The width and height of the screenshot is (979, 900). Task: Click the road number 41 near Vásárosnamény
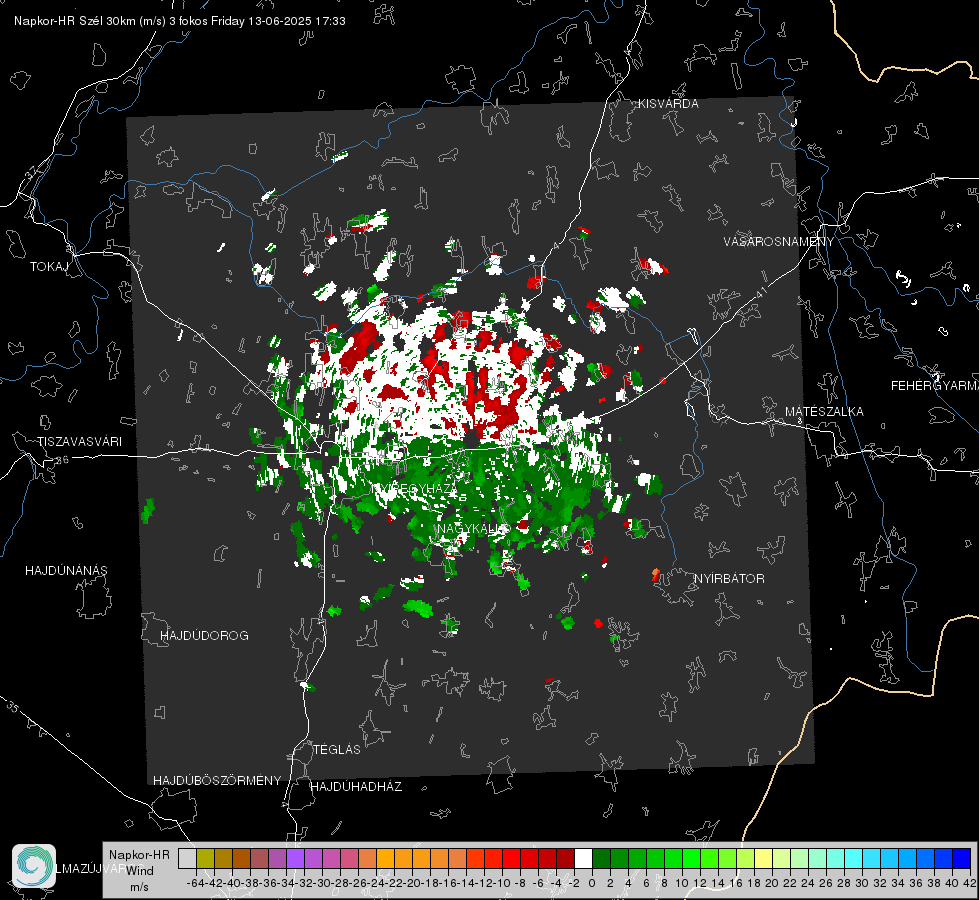pos(760,292)
